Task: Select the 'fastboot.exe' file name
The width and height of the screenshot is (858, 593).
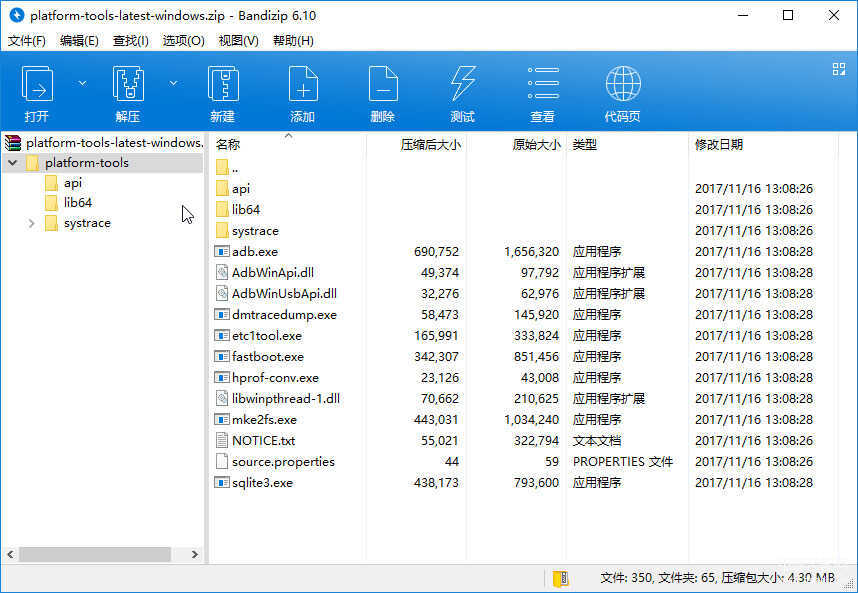Action: (268, 357)
